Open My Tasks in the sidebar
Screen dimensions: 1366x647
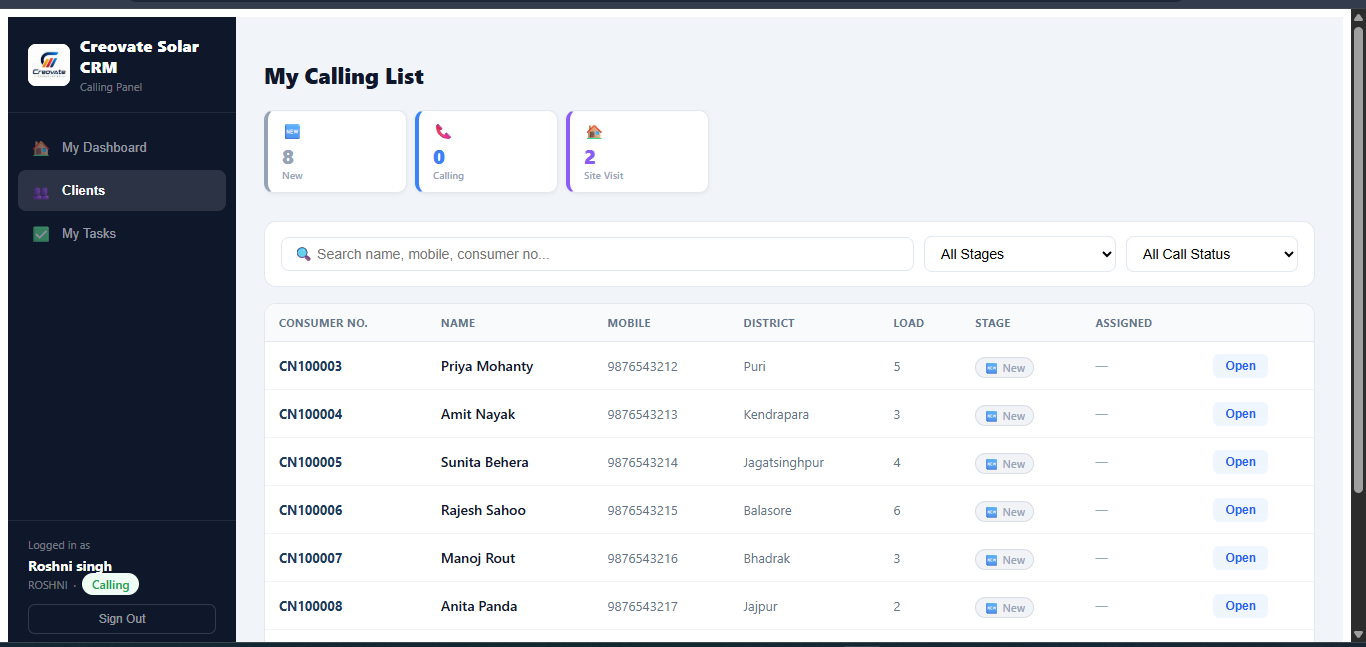pos(122,234)
